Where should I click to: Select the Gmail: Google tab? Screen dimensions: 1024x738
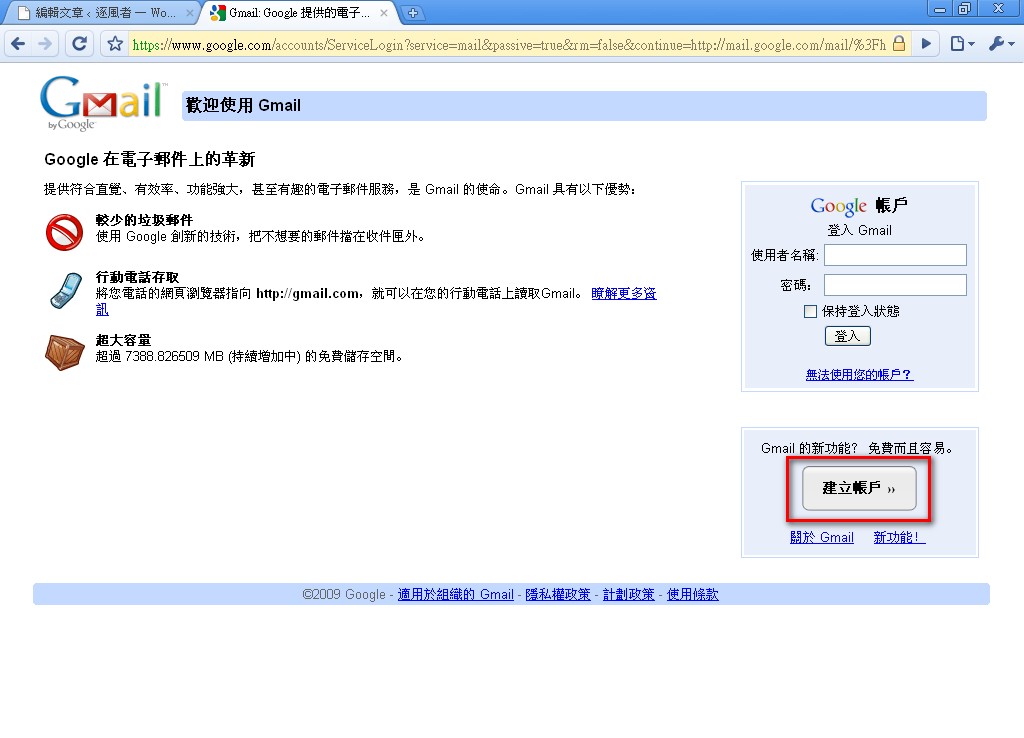click(x=299, y=12)
